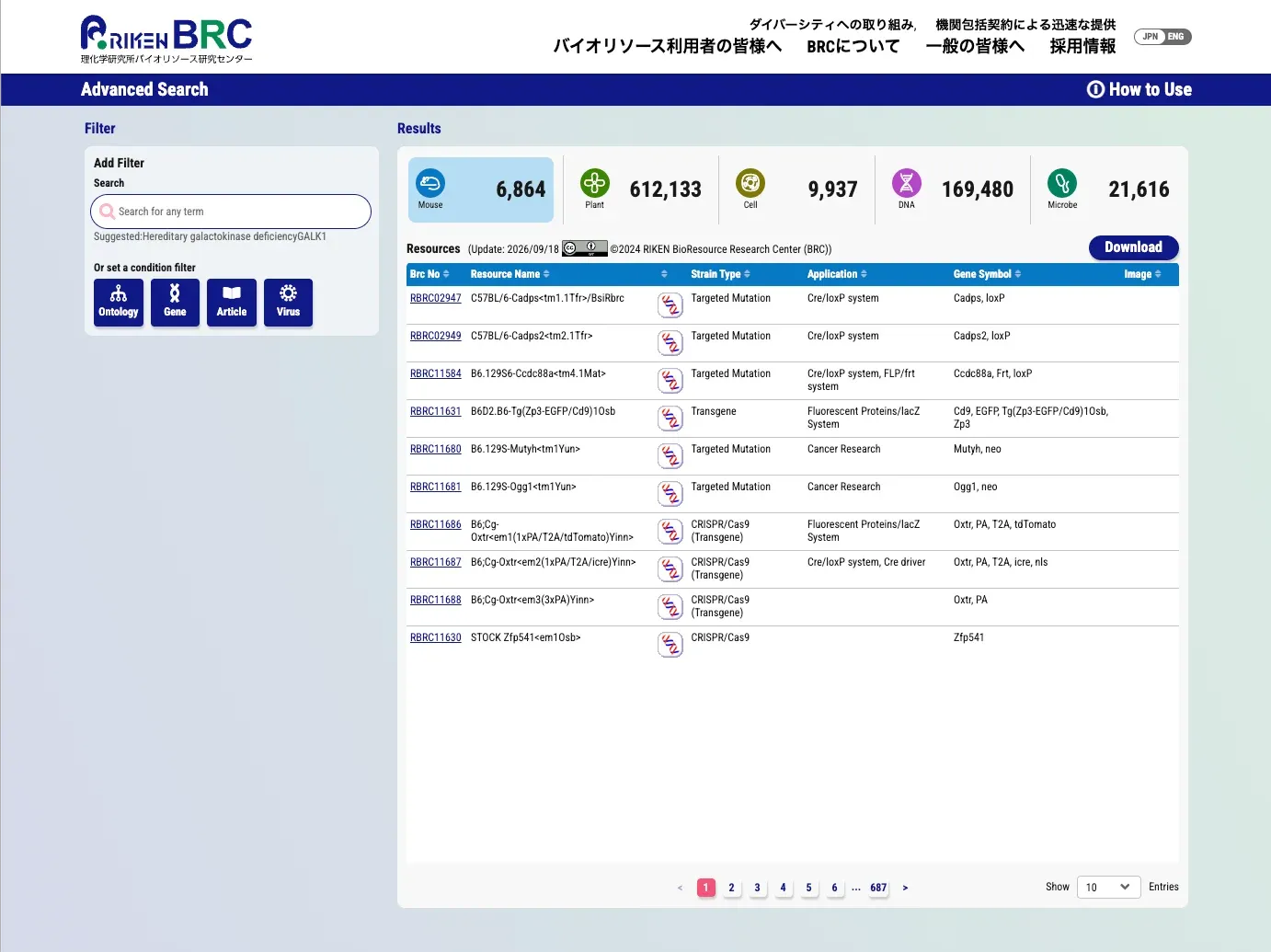The height and width of the screenshot is (952, 1271).
Task: Sort by Gene Symbol column
Action: click(x=988, y=274)
